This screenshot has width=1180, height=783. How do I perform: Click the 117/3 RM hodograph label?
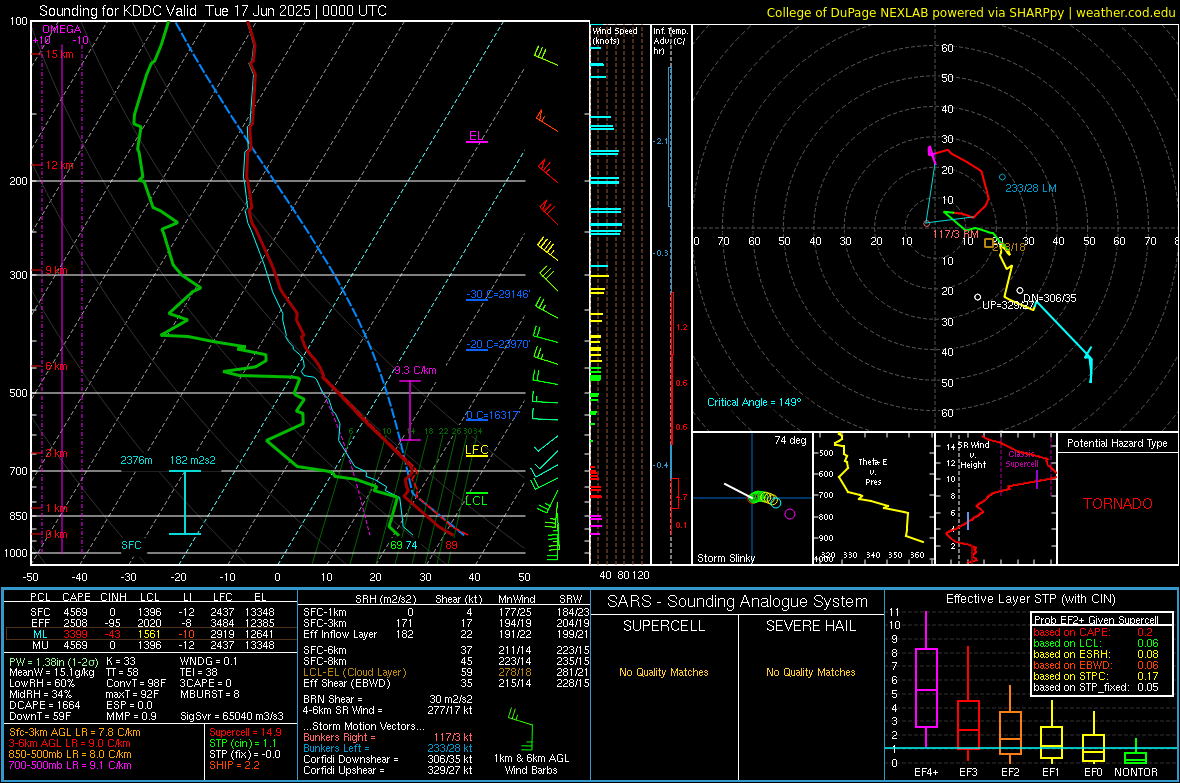point(956,234)
